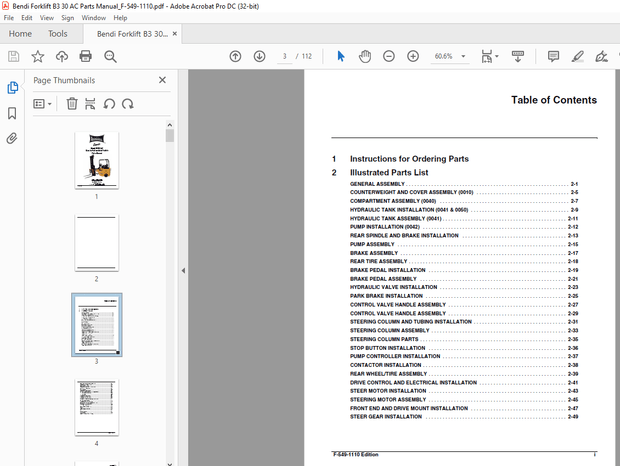Zoom out using the minus button
The height and width of the screenshot is (466, 620).
[389, 57]
